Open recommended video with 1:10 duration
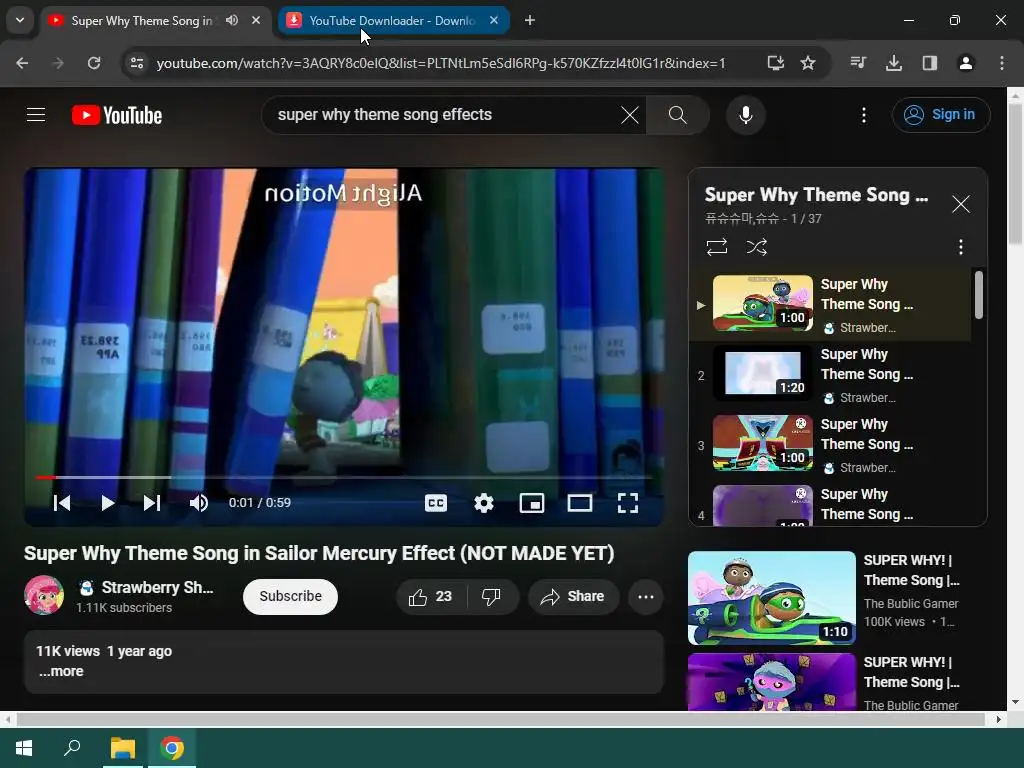The height and width of the screenshot is (768, 1024). click(x=771, y=598)
